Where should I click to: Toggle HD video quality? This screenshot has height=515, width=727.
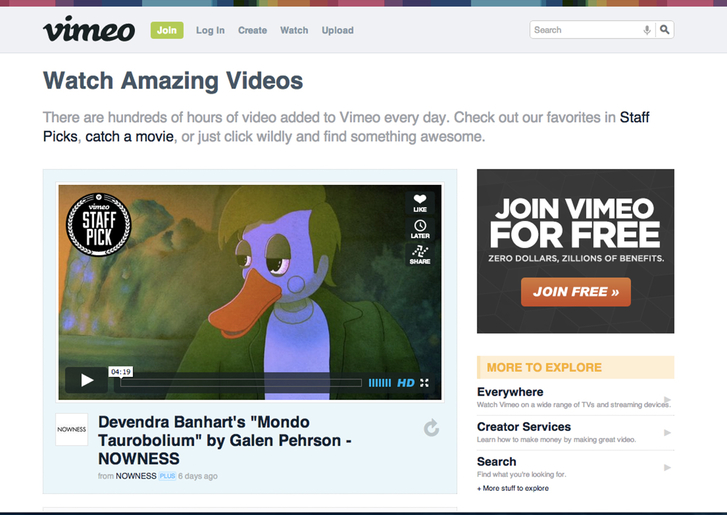406,382
